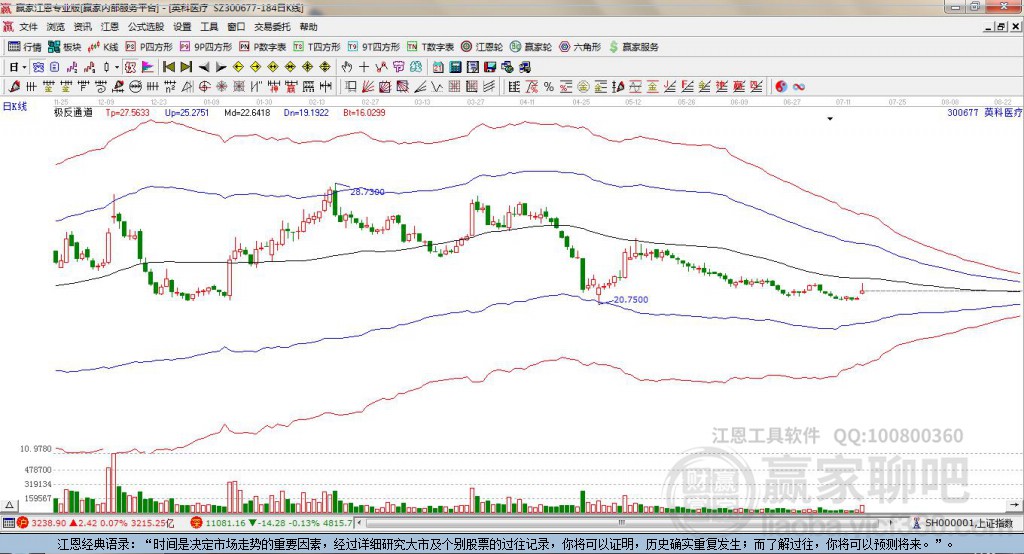Click the last yellow diamond arrows icon
The image size is (1024, 554).
click(325, 67)
